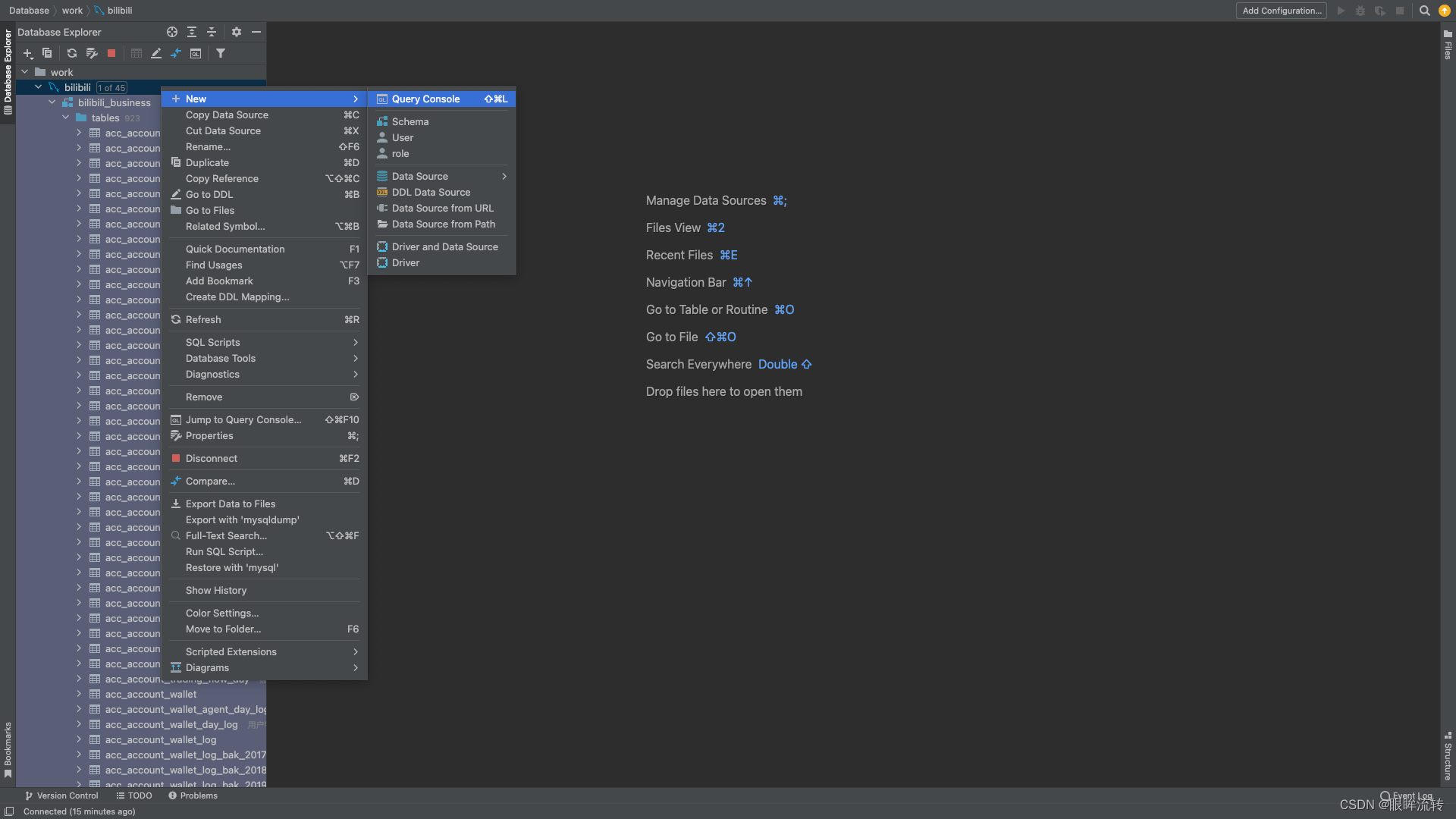Toggle tool window bars icon in status bar corner
The image size is (1456, 819).
pos(9,811)
